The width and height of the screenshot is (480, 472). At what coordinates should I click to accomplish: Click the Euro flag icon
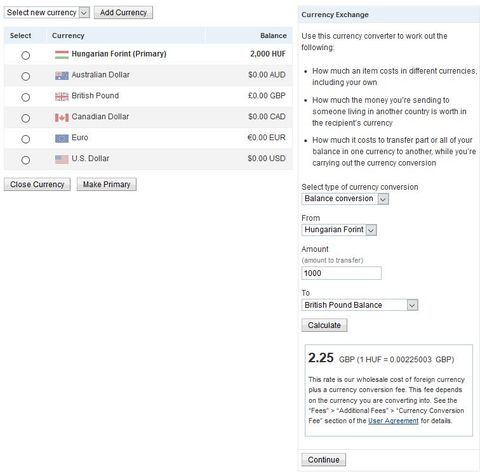point(62,138)
